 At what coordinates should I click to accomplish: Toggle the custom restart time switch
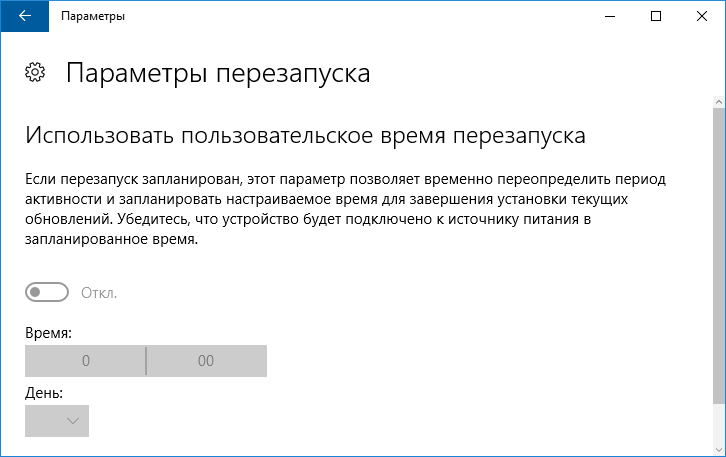pyautogui.click(x=47, y=292)
